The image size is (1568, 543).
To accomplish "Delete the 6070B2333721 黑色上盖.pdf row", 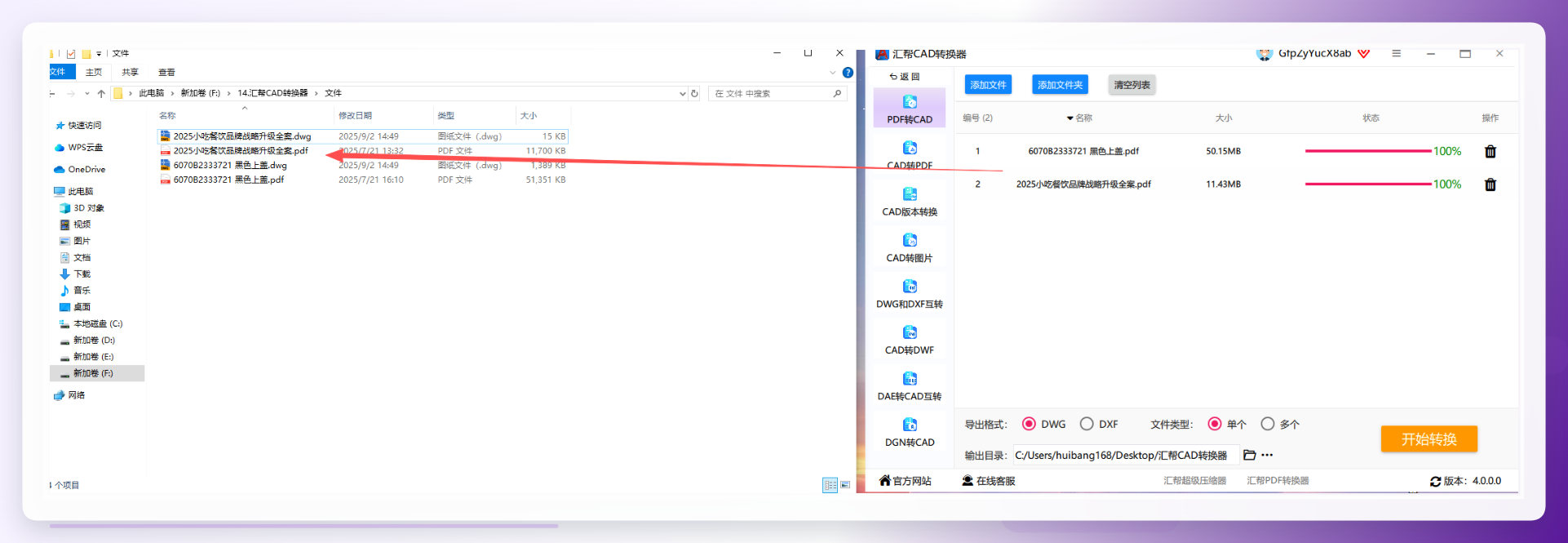I will pos(1490,151).
